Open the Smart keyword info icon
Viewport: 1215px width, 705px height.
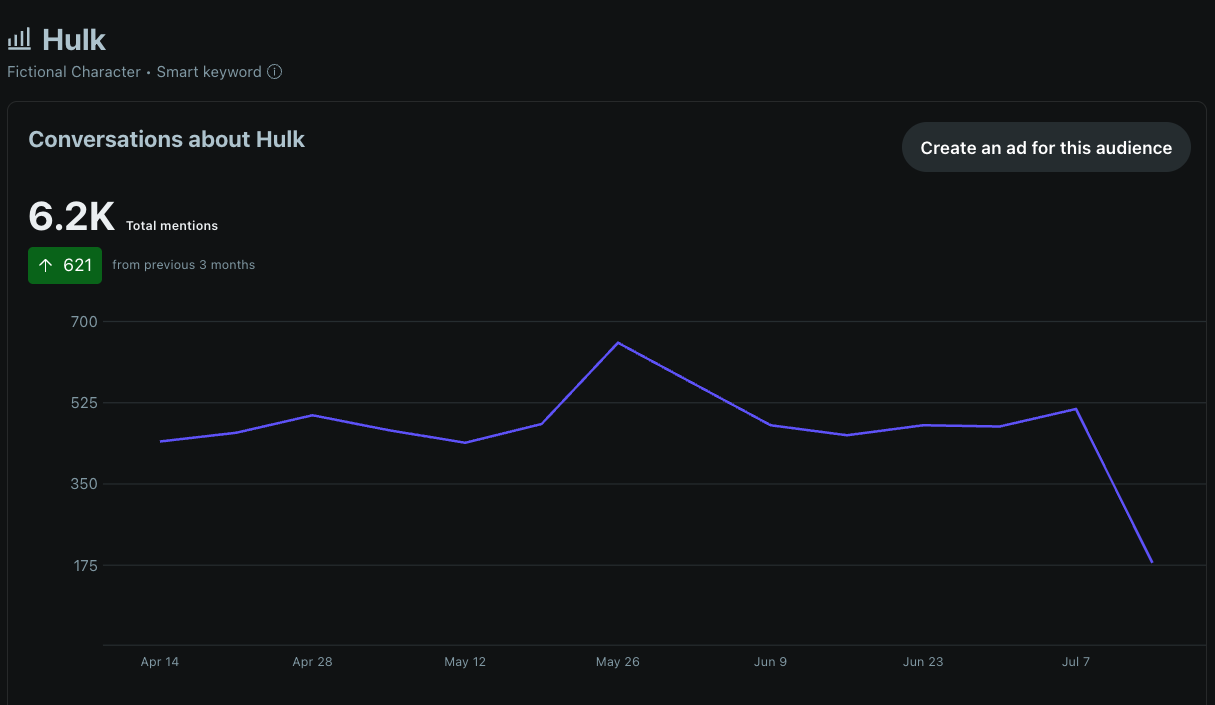275,72
